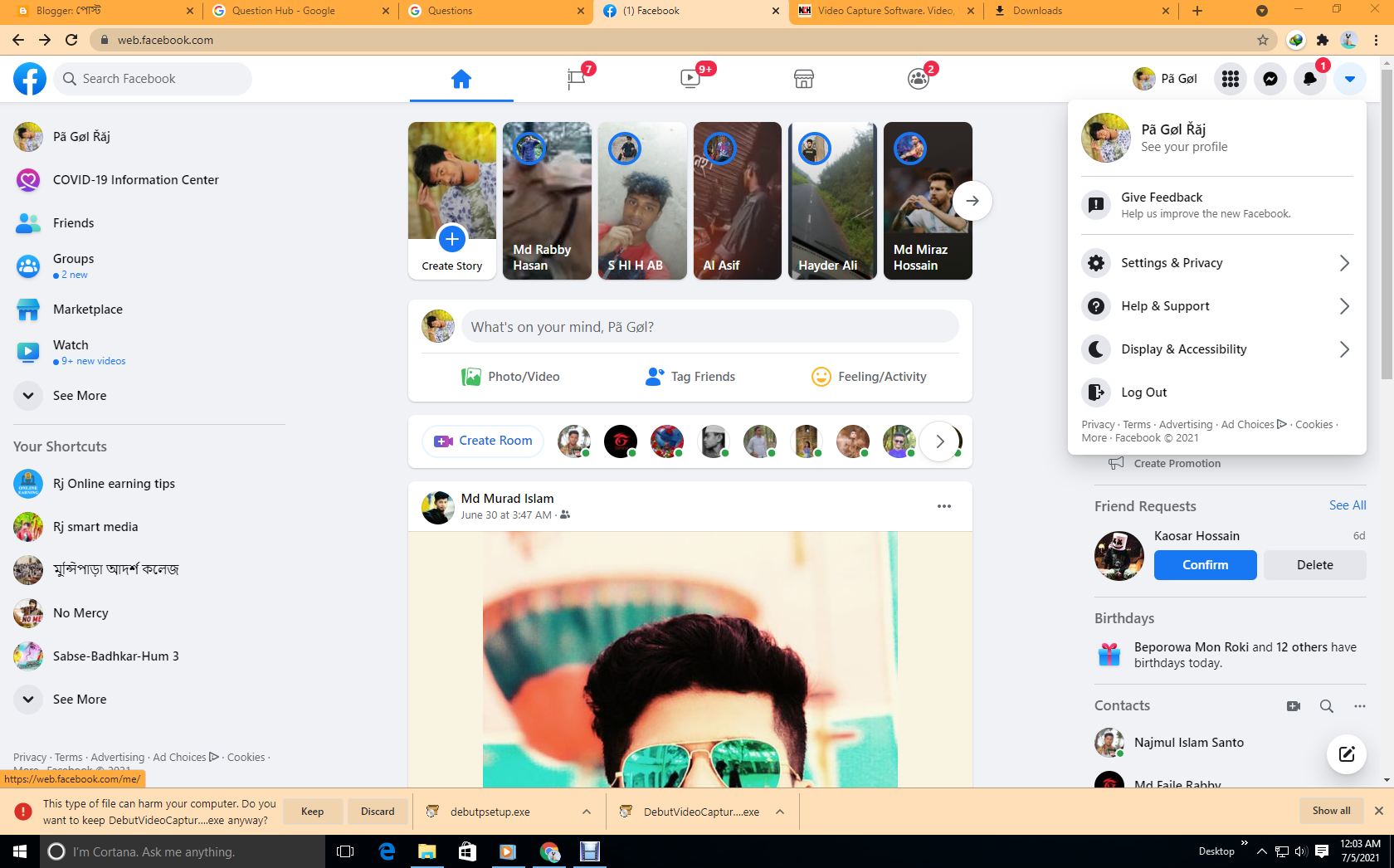Open Groups in left sidebar
This screenshot has width=1394, height=868.
149,266
